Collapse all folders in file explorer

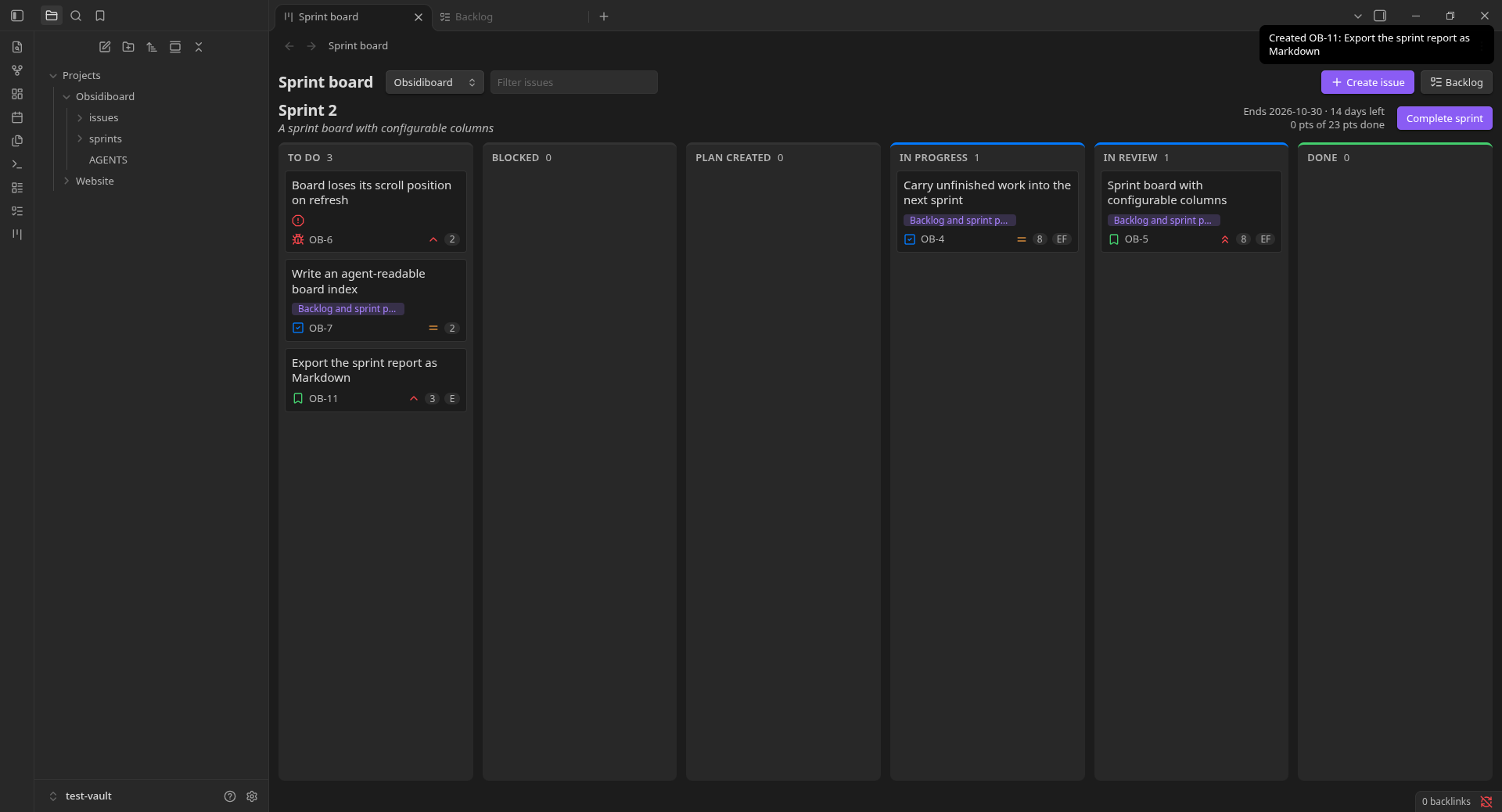[199, 47]
